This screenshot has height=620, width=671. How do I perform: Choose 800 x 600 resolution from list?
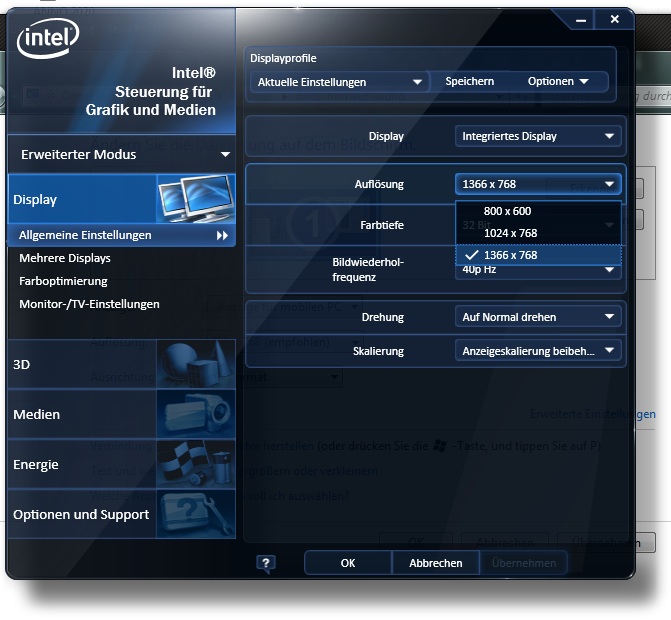click(x=538, y=211)
